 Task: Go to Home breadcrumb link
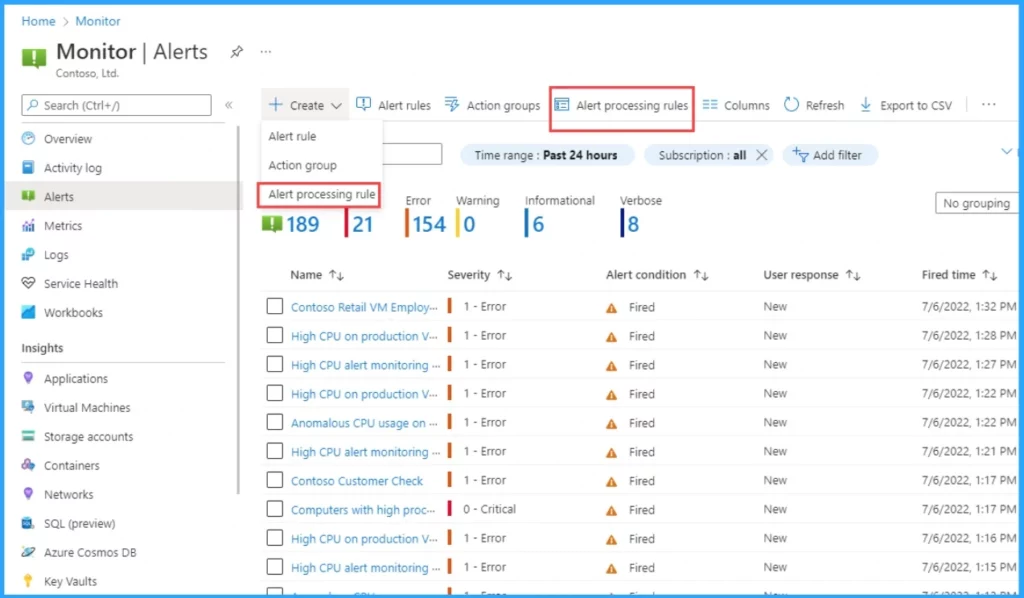pos(39,21)
